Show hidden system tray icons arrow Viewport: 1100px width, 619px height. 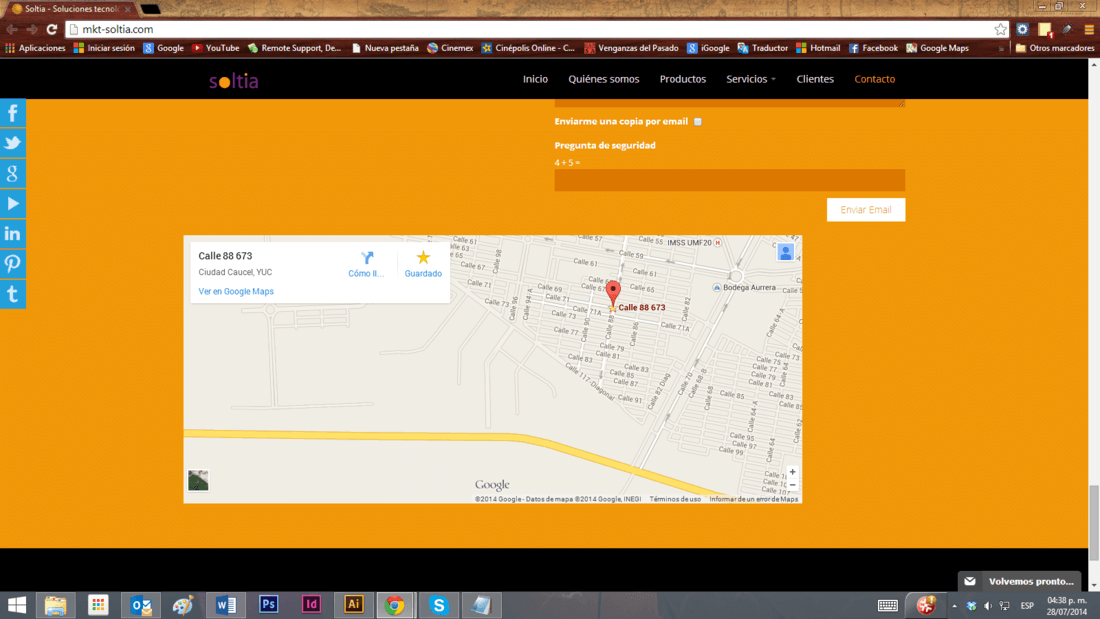[x=954, y=606]
